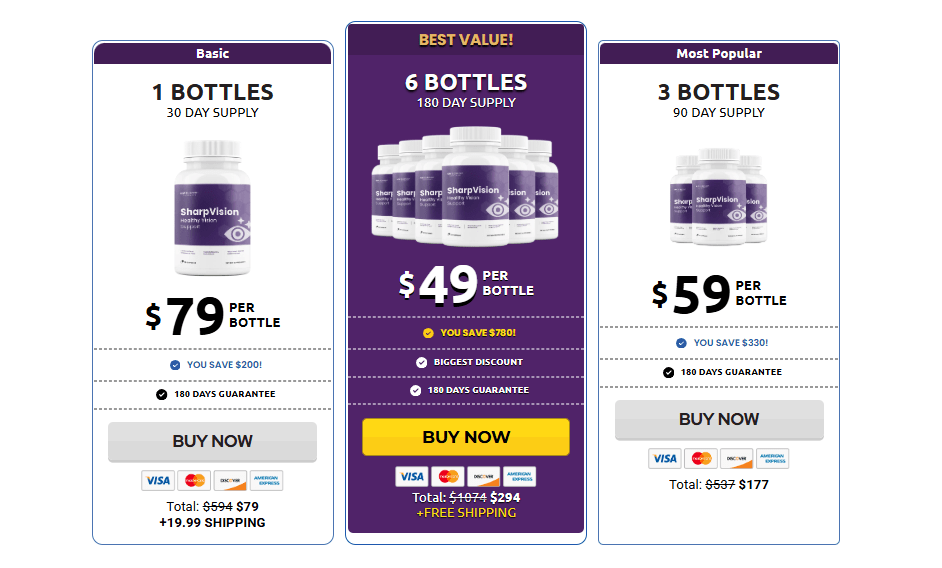Click the American Express icon in 3 bottles package

[772, 458]
